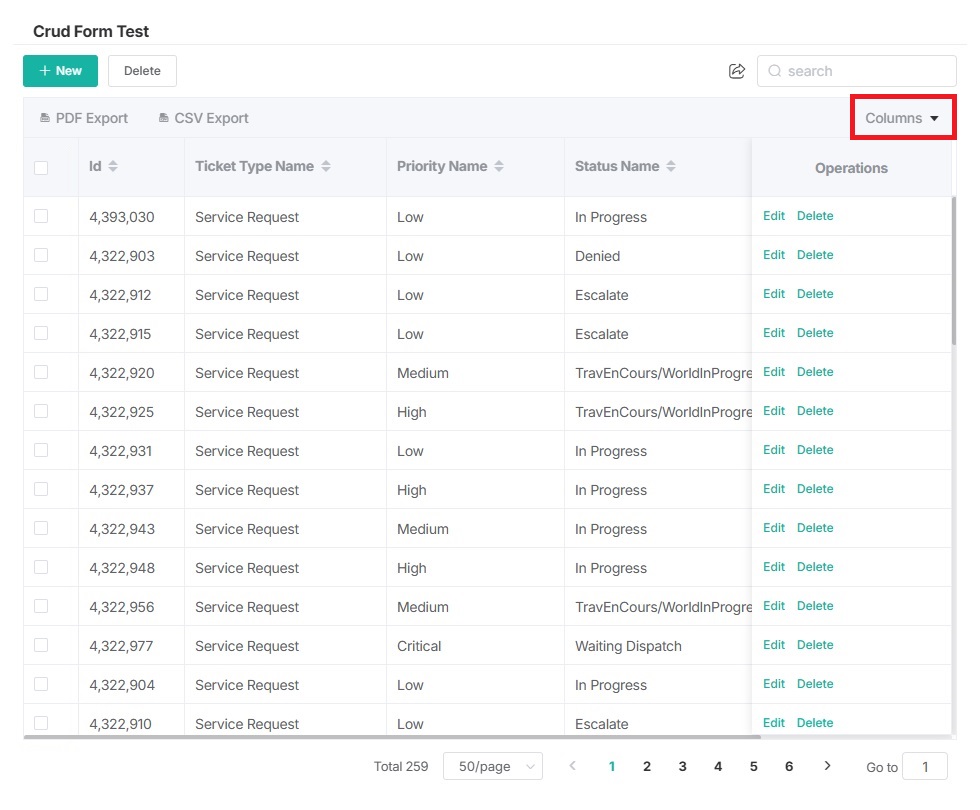
Task: Go to page 4
Action: [718, 766]
